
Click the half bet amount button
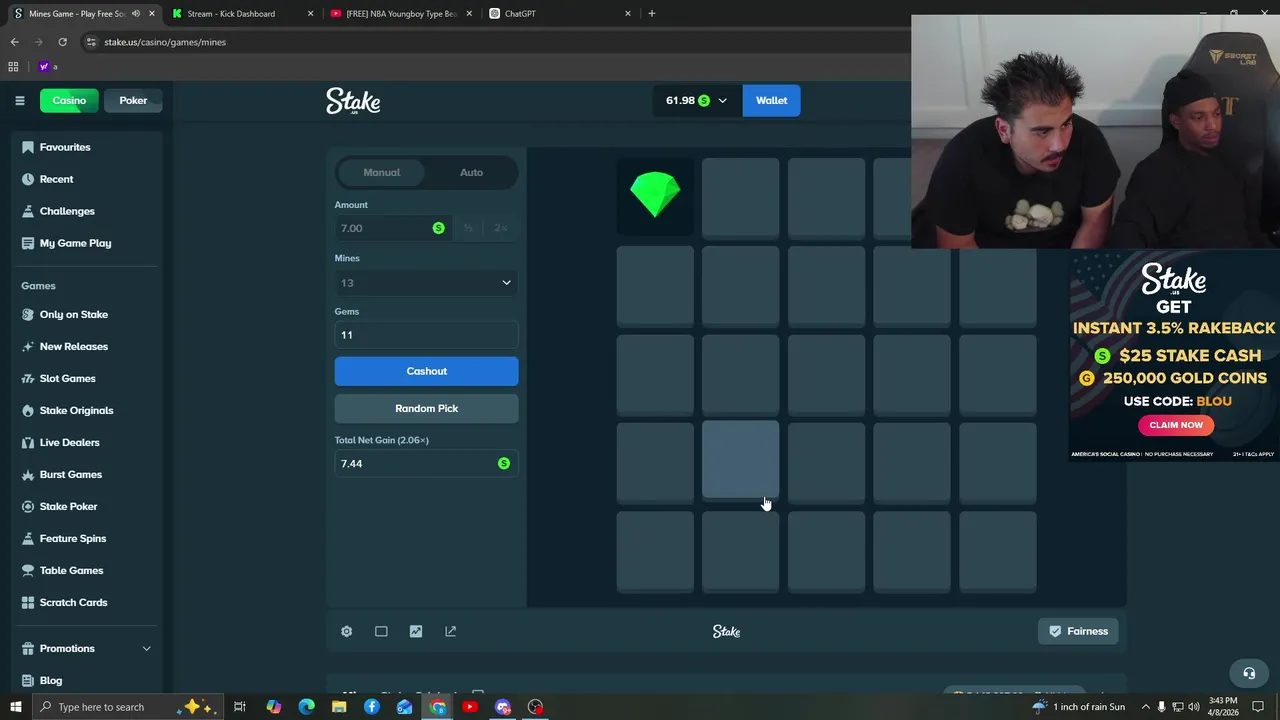[468, 228]
